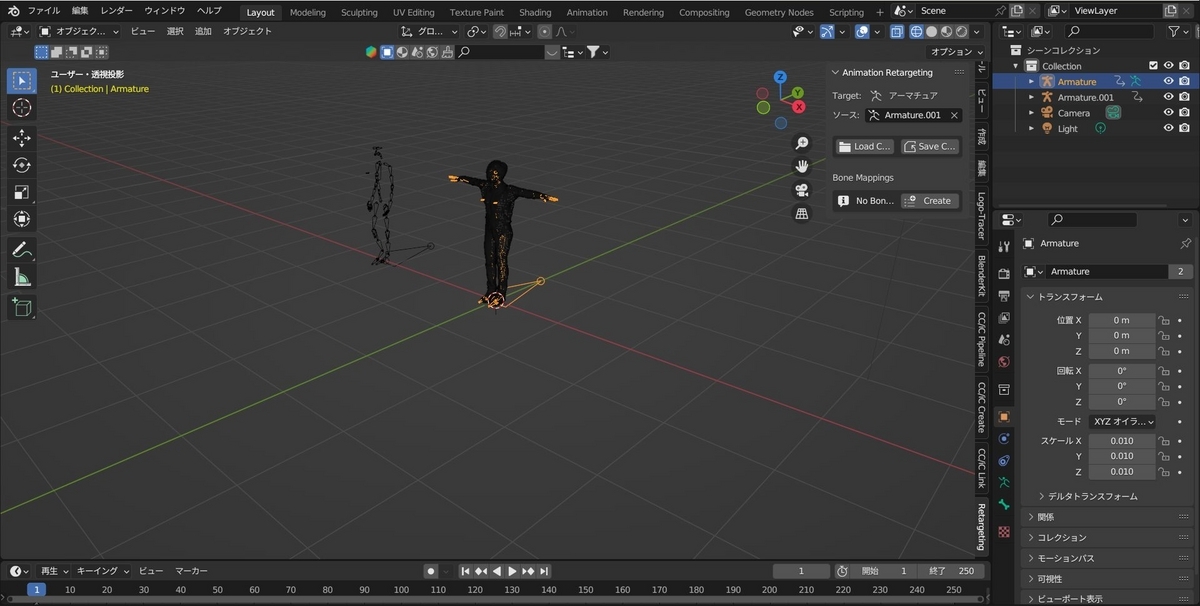Switch to the Sculpting workspace tab
Image resolution: width=1200 pixels, height=606 pixels.
coord(359,12)
